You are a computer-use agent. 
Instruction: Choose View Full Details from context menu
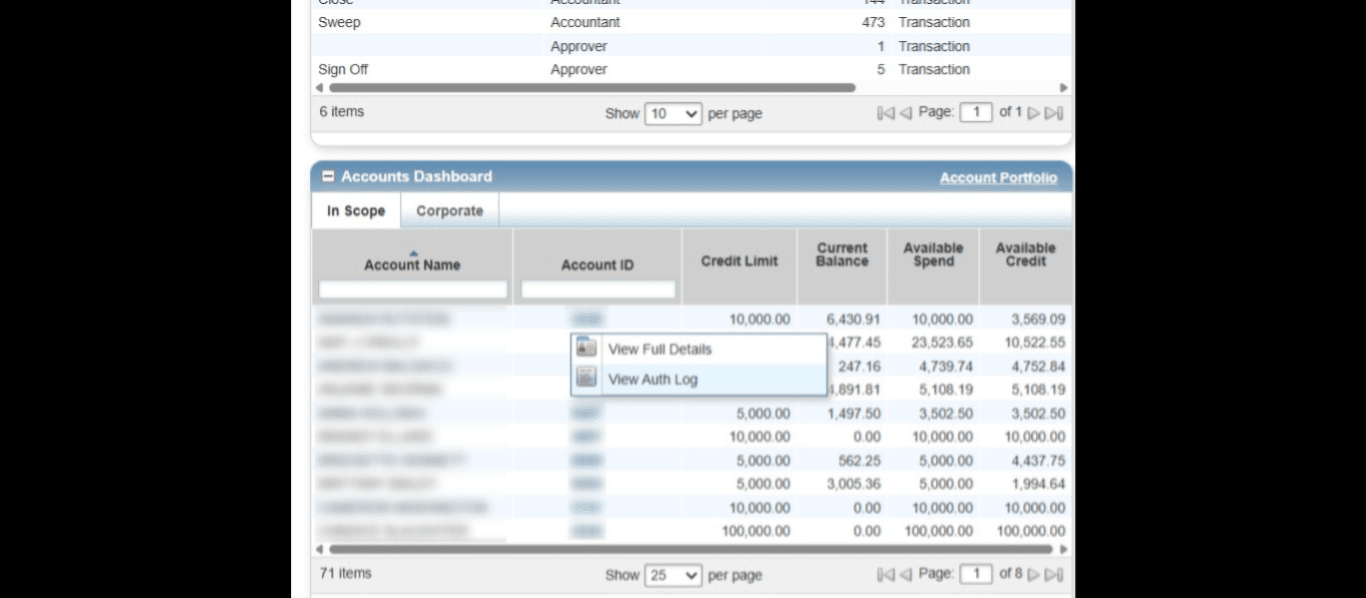(x=659, y=349)
